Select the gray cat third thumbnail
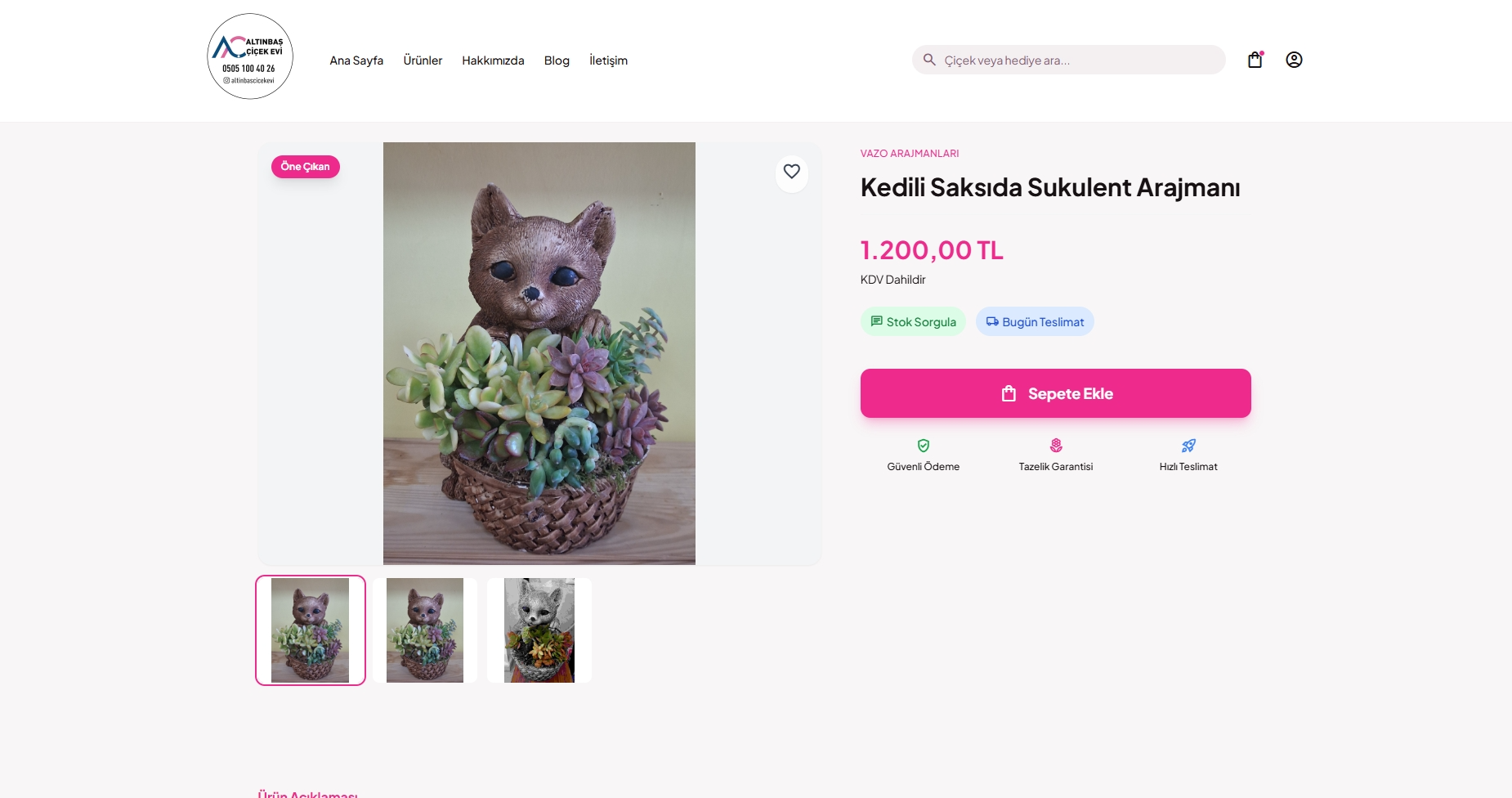This screenshot has width=1512, height=798. click(x=539, y=630)
